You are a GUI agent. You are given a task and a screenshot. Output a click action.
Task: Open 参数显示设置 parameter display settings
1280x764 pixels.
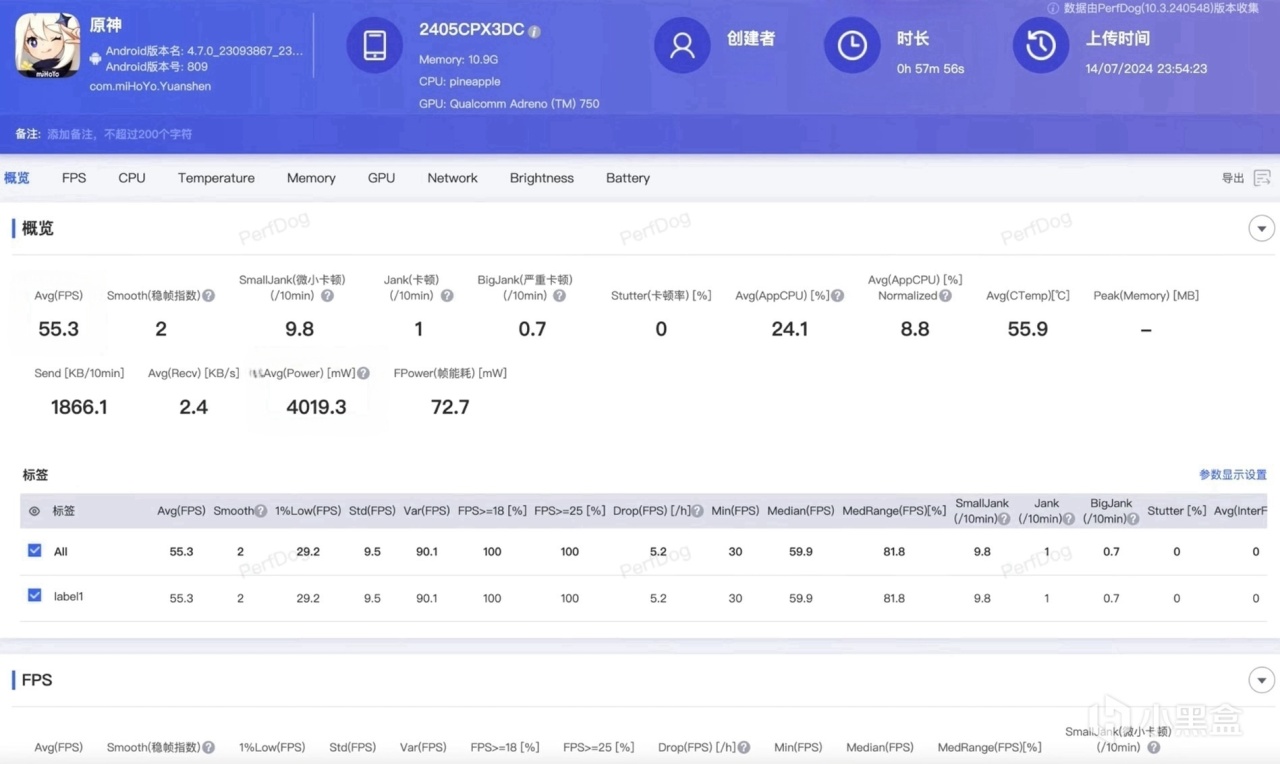pos(1232,475)
